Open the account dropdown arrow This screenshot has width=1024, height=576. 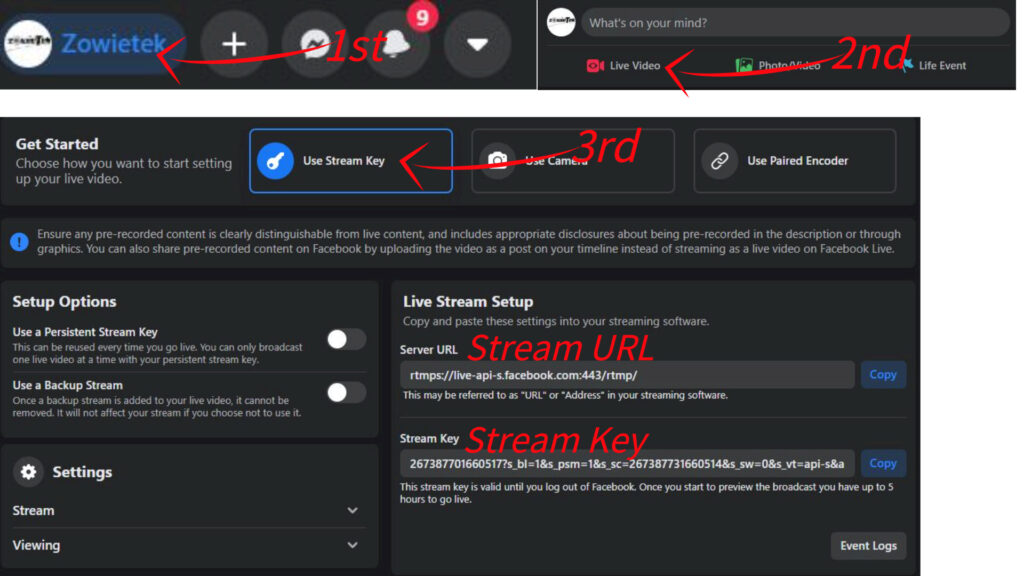(x=477, y=44)
